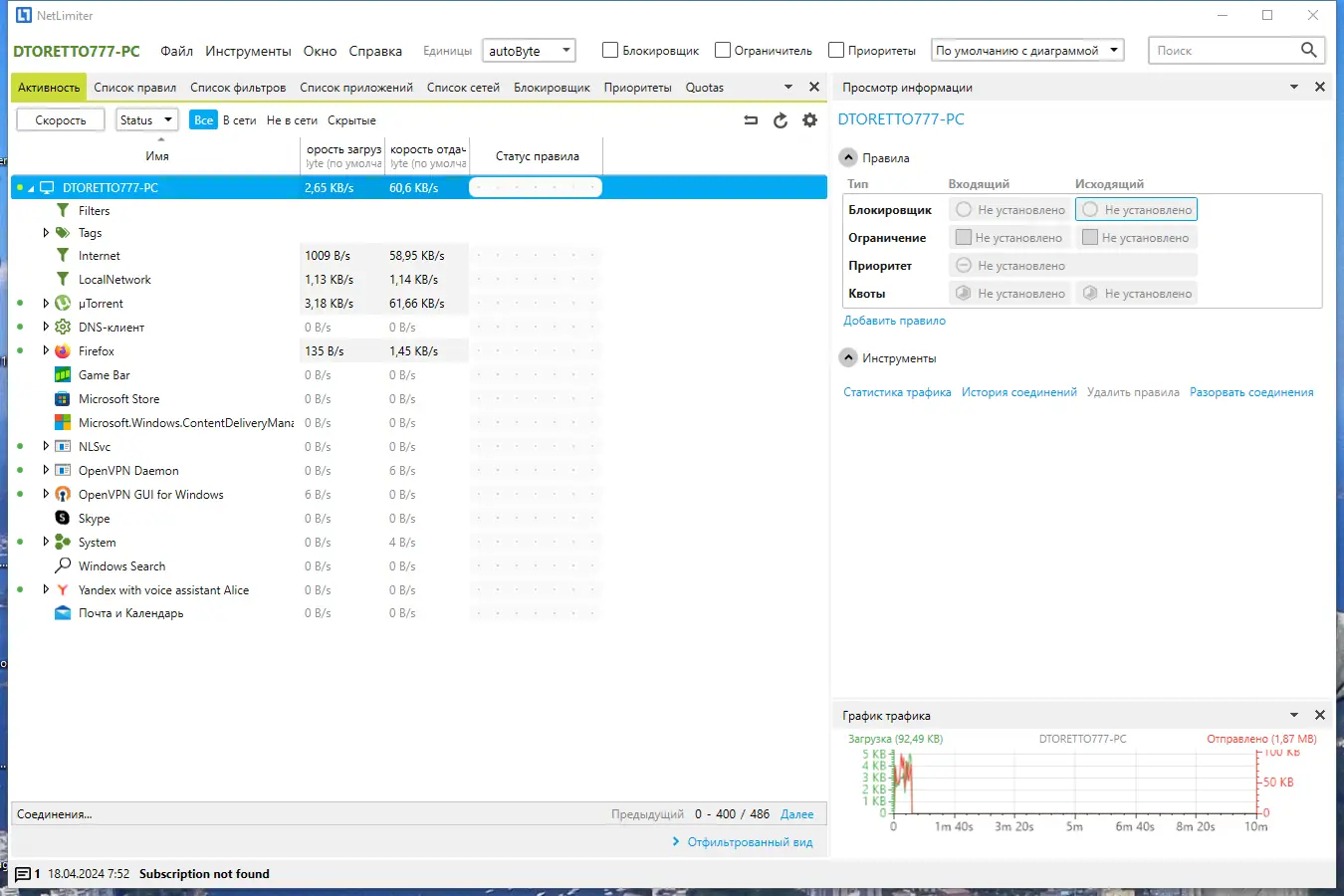Viewport: 1344px width, 896px height.
Task: Refresh the activity list
Action: (780, 119)
